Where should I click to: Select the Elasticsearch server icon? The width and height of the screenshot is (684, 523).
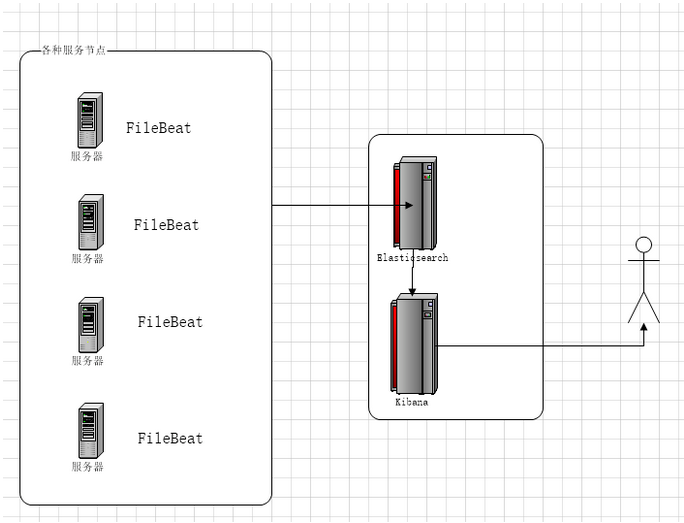[x=415, y=203]
